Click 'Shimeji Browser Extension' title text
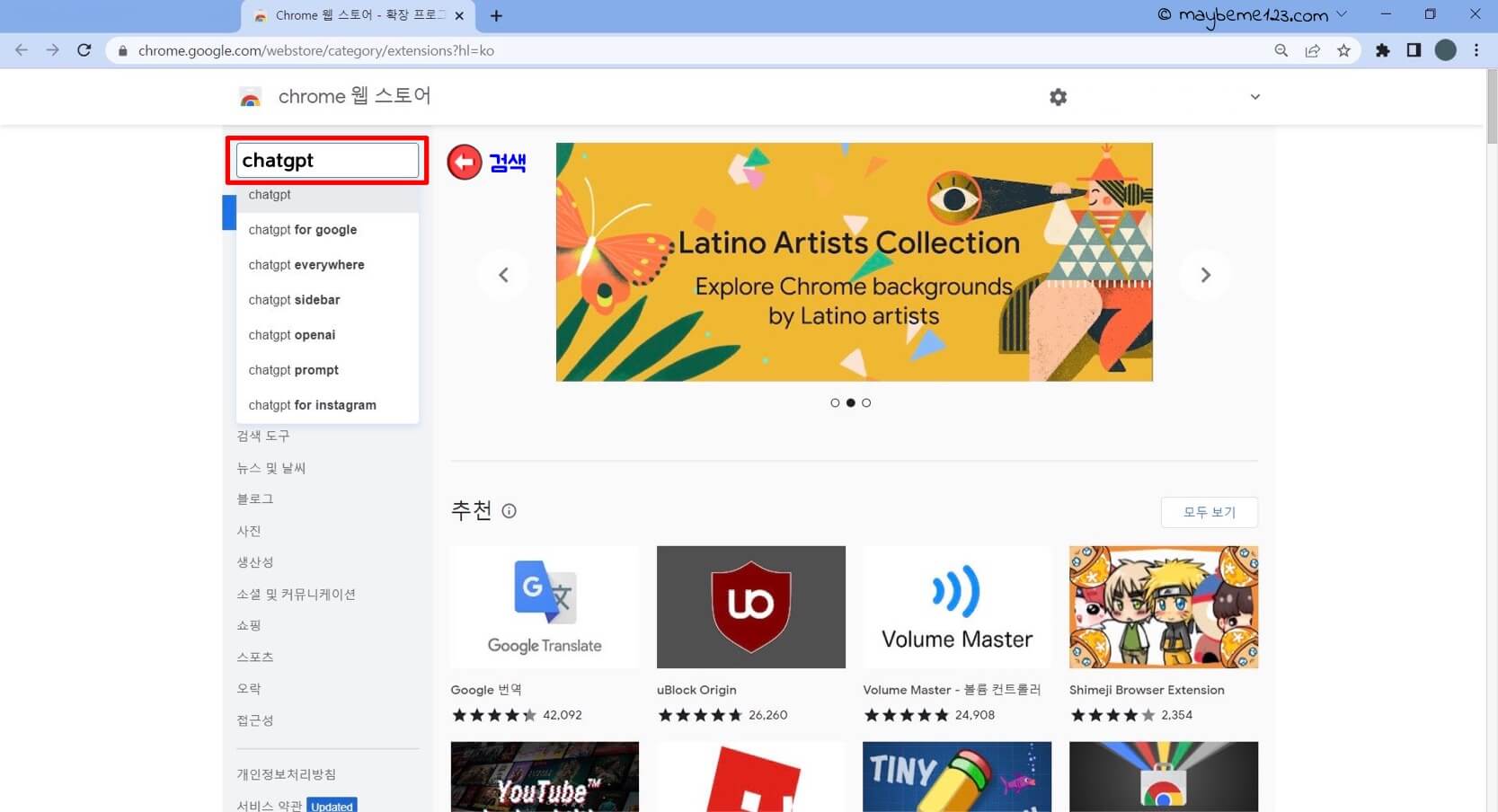The height and width of the screenshot is (812, 1498). [1147, 690]
